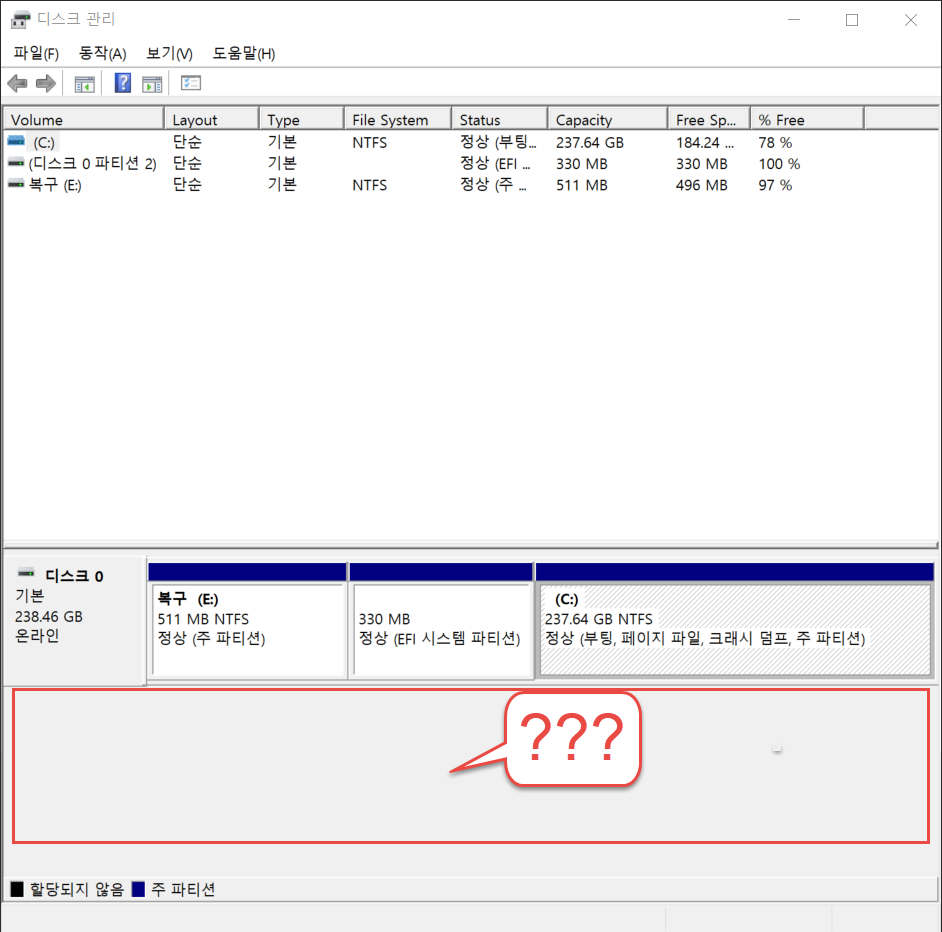Sort by the Status column header

pos(500,120)
